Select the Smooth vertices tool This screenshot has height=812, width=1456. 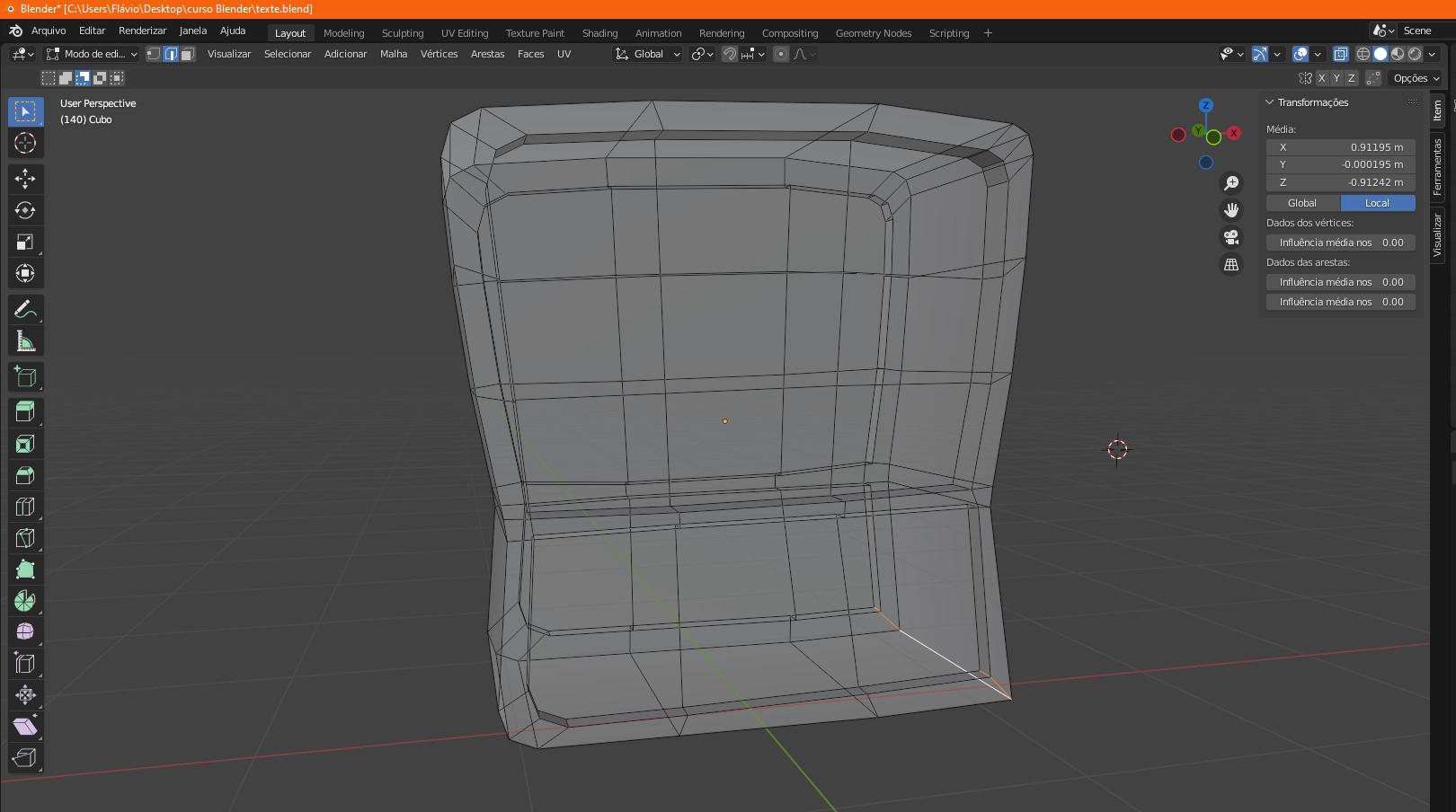[25, 631]
